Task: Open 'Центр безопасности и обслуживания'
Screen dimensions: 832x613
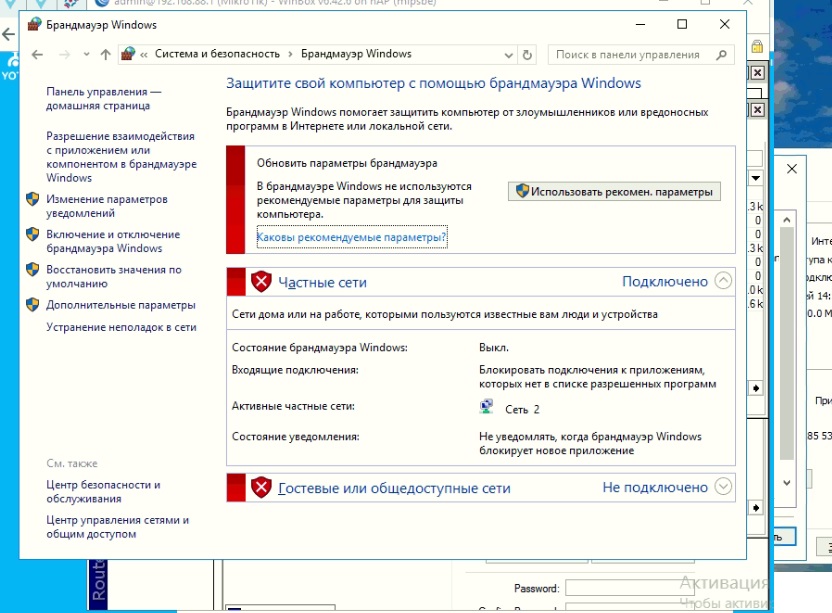Action: [x=103, y=492]
